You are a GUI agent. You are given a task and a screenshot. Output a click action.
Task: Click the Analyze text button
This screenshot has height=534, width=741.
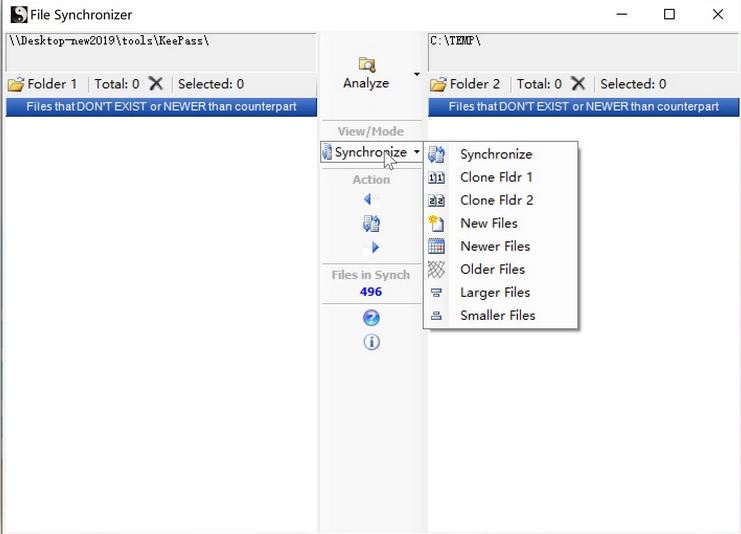(x=366, y=83)
